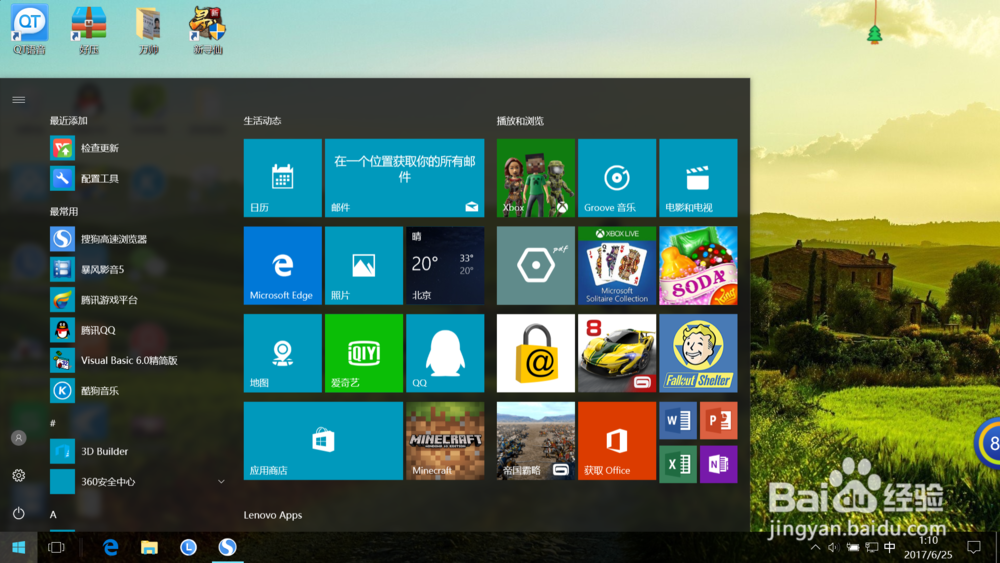Image resolution: width=1000 pixels, height=563 pixels.
Task: Open File Explorer from the taskbar
Action: tap(149, 547)
